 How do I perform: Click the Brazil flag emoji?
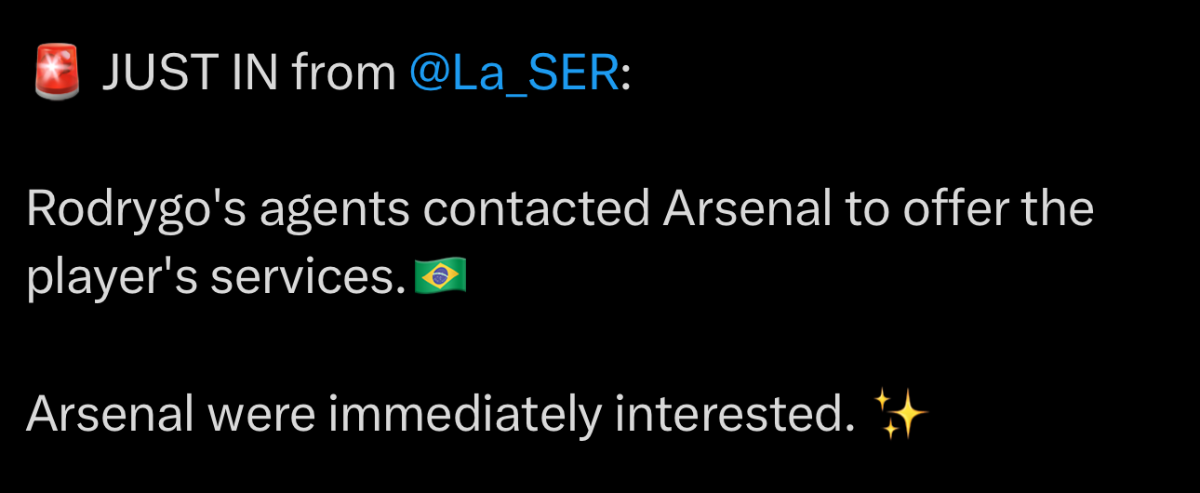(x=441, y=277)
